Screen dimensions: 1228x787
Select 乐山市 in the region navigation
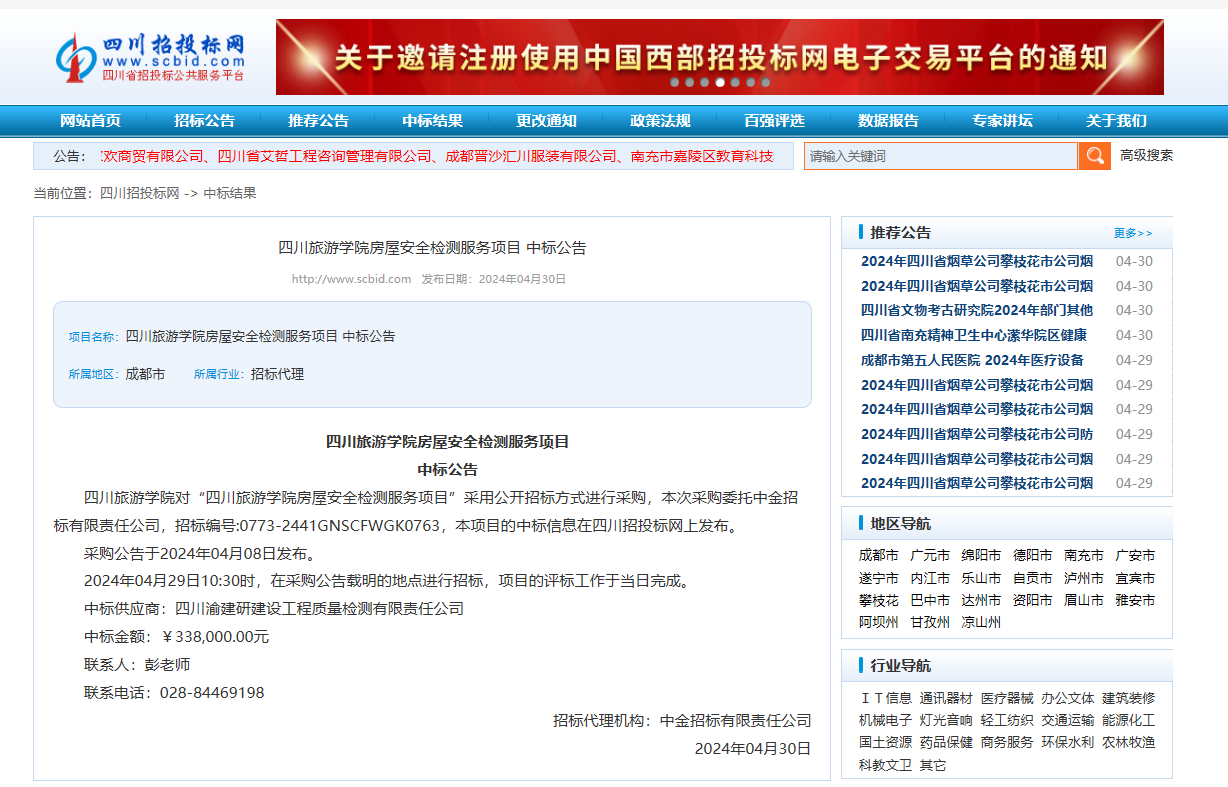point(981,578)
